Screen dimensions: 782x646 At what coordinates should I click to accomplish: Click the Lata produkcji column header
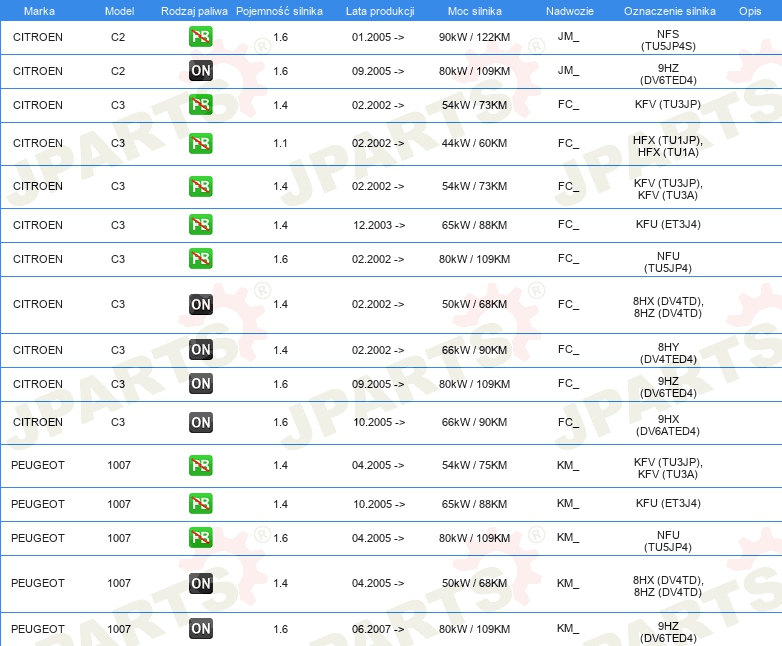[380, 11]
